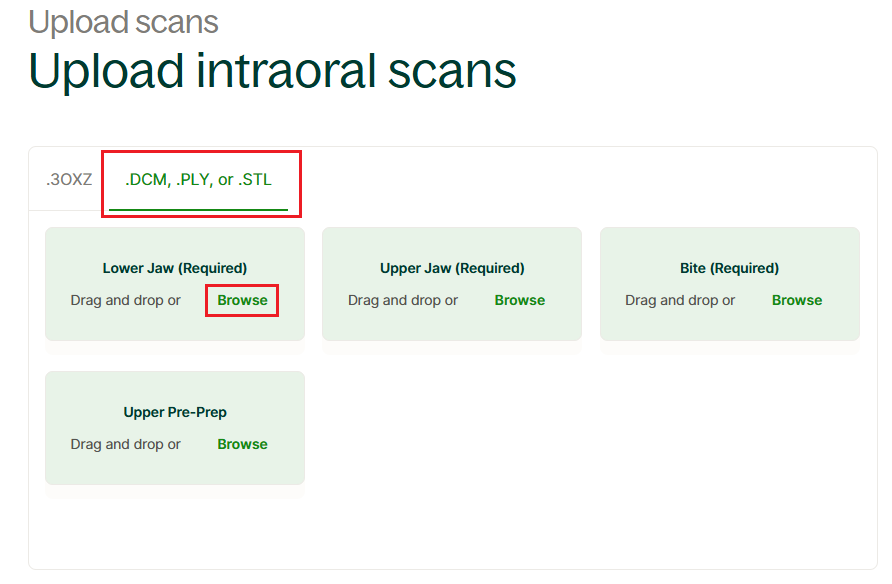Image resolution: width=892 pixels, height=584 pixels.
Task: Click the Upper Pre-Prep label
Action: [175, 412]
